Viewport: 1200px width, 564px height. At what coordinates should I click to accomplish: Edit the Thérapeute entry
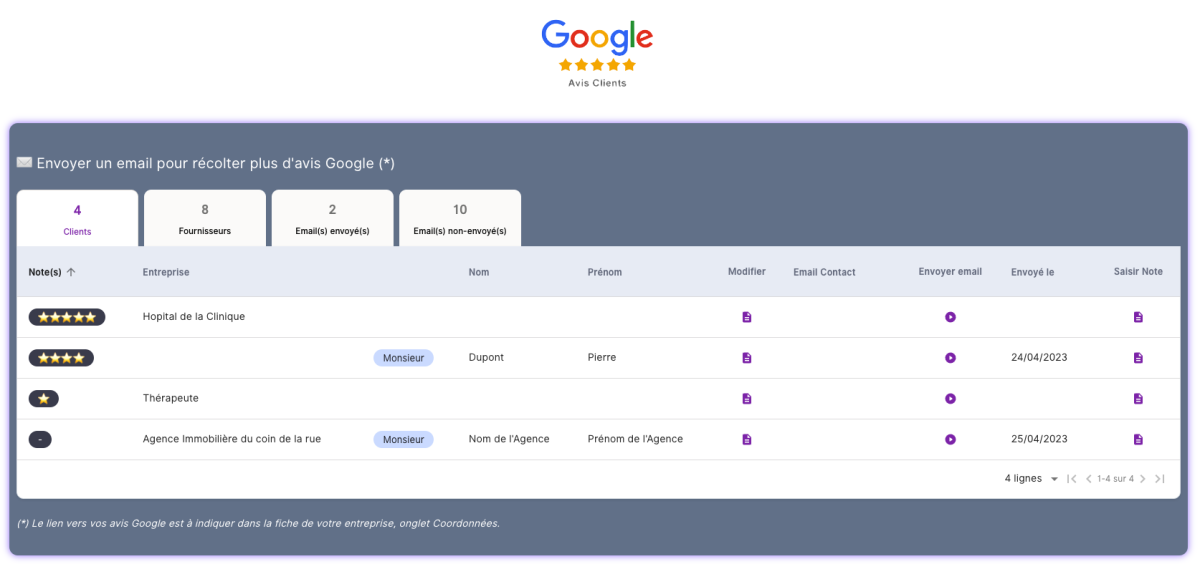(x=747, y=399)
